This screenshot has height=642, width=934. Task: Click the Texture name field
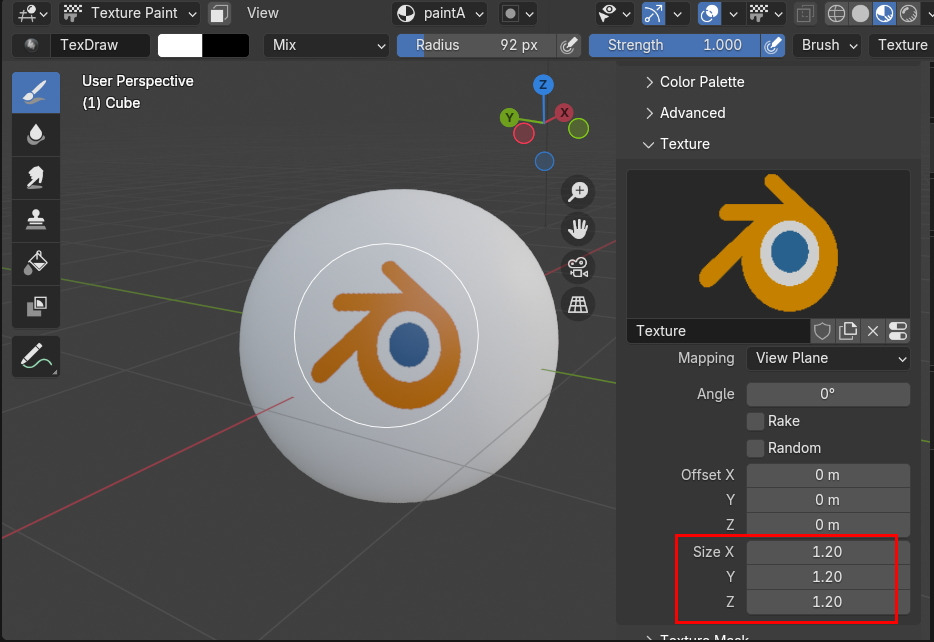click(718, 331)
